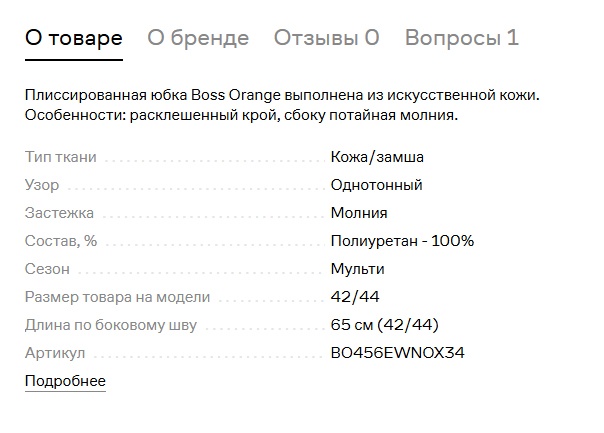Click the "Артикул" label
Image resolution: width=604 pixels, height=433 pixels.
point(55,353)
